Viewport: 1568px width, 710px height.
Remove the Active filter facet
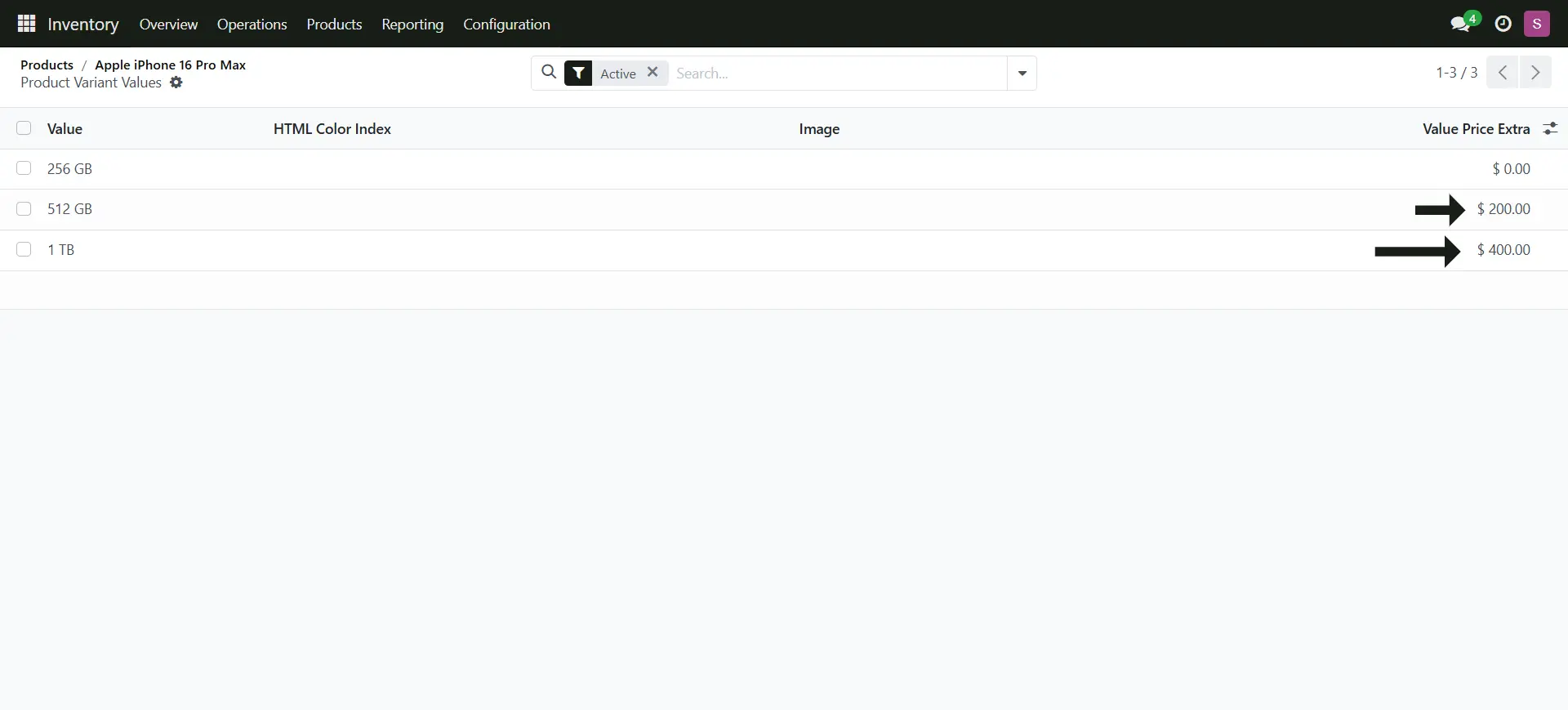coord(653,72)
